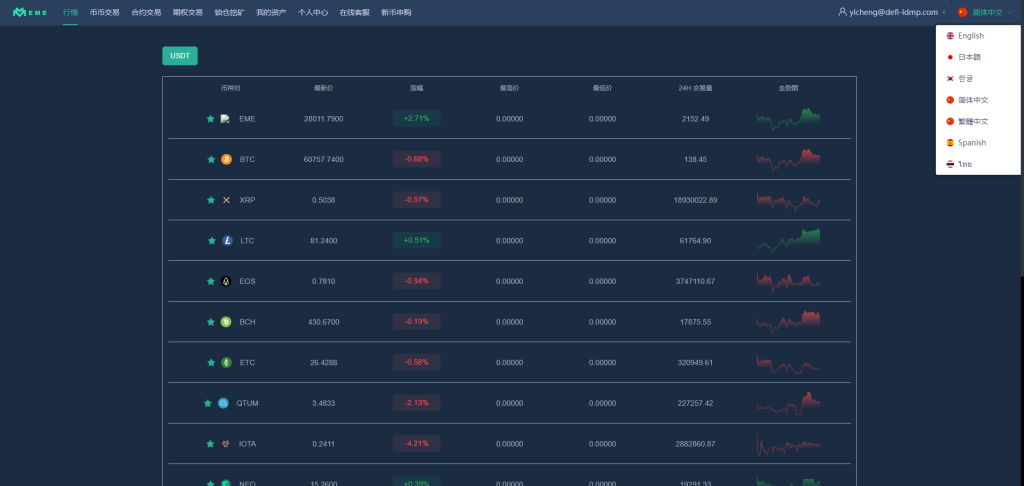The height and width of the screenshot is (486, 1024).
Task: Click the Litecoin icon in LTC row
Action: [227, 240]
